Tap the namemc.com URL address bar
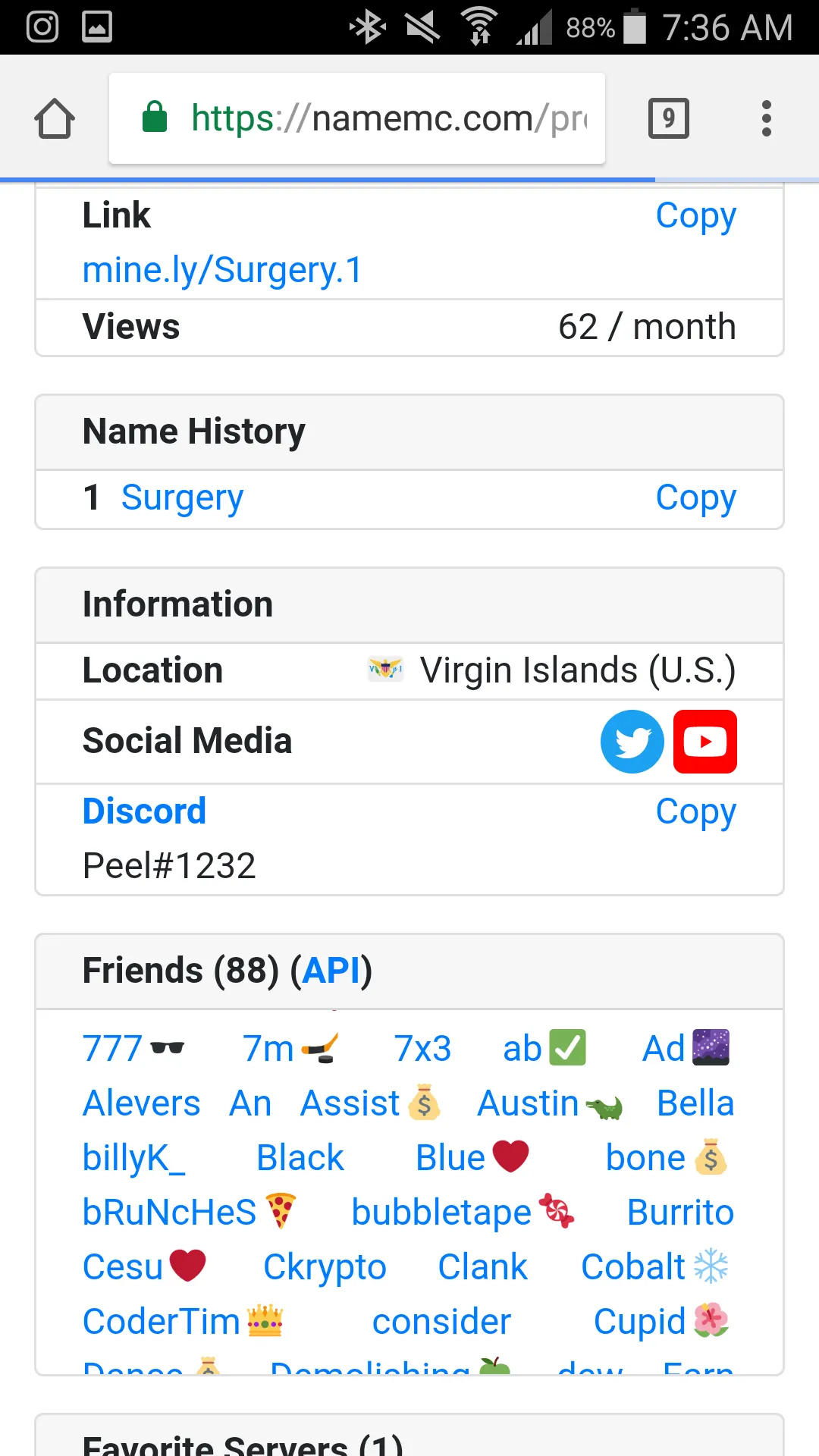 tap(387, 118)
